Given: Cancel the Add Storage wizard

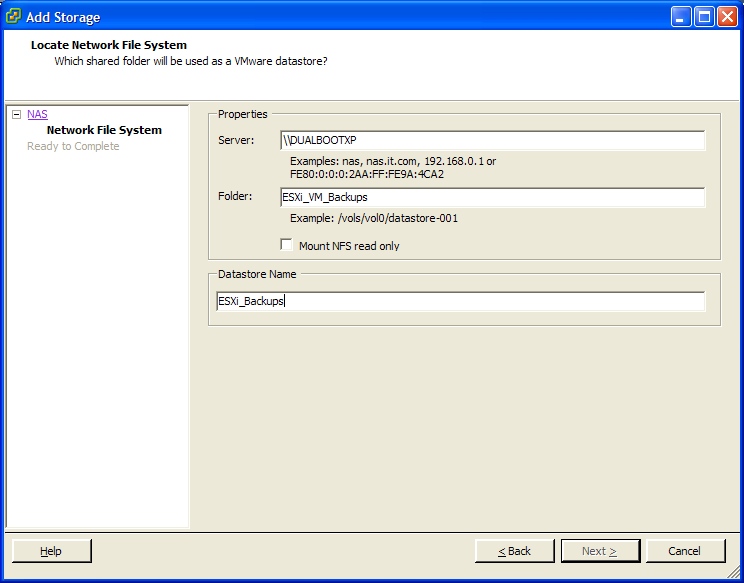Looking at the screenshot, I should coord(685,551).
